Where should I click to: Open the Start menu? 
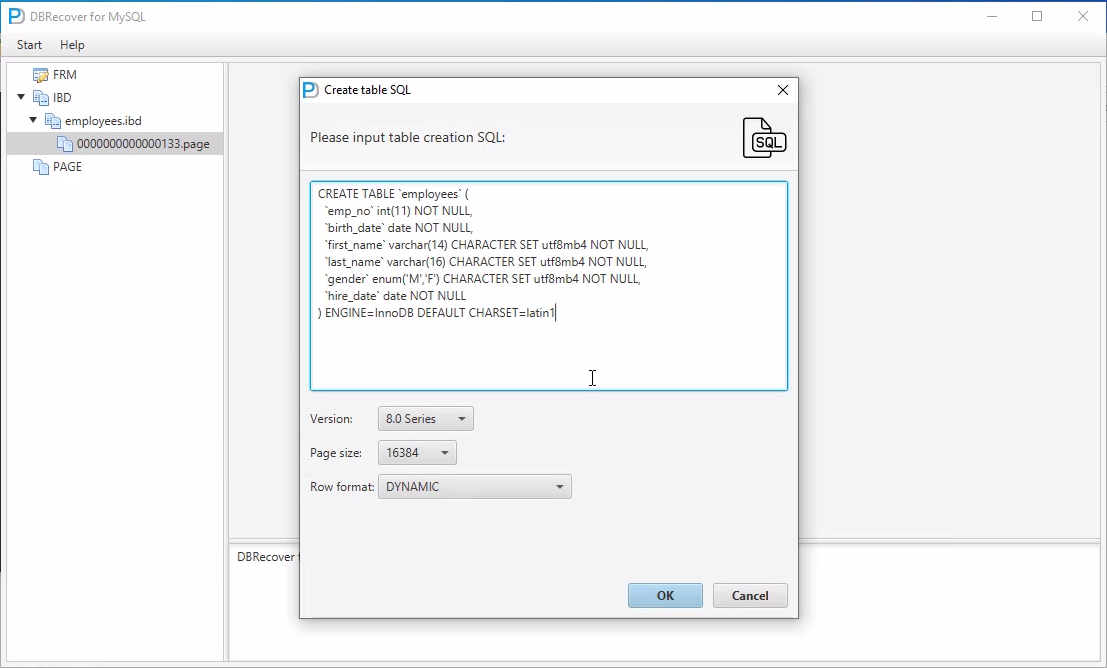[x=29, y=45]
